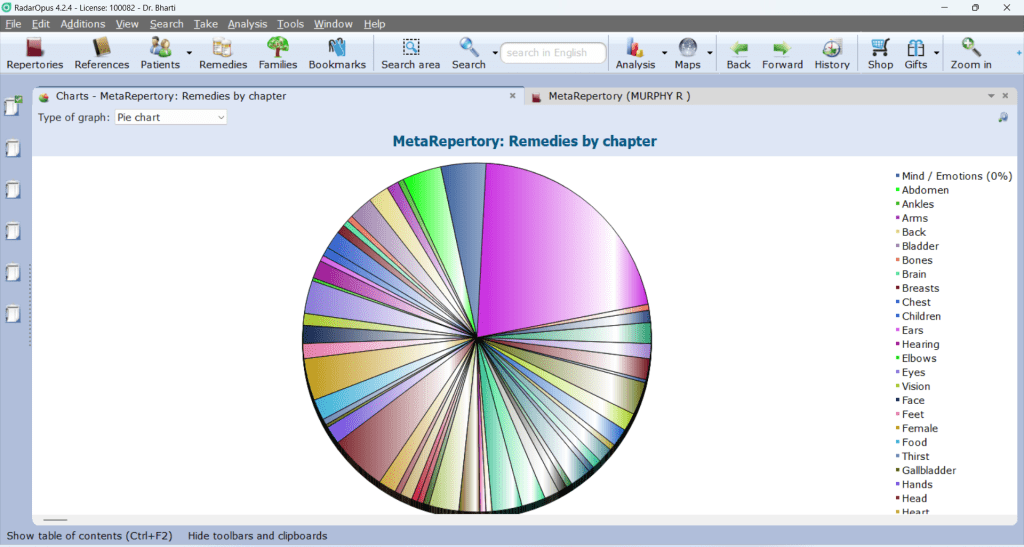This screenshot has height=547, width=1024.
Task: Go Back with the green arrow
Action: 739,54
